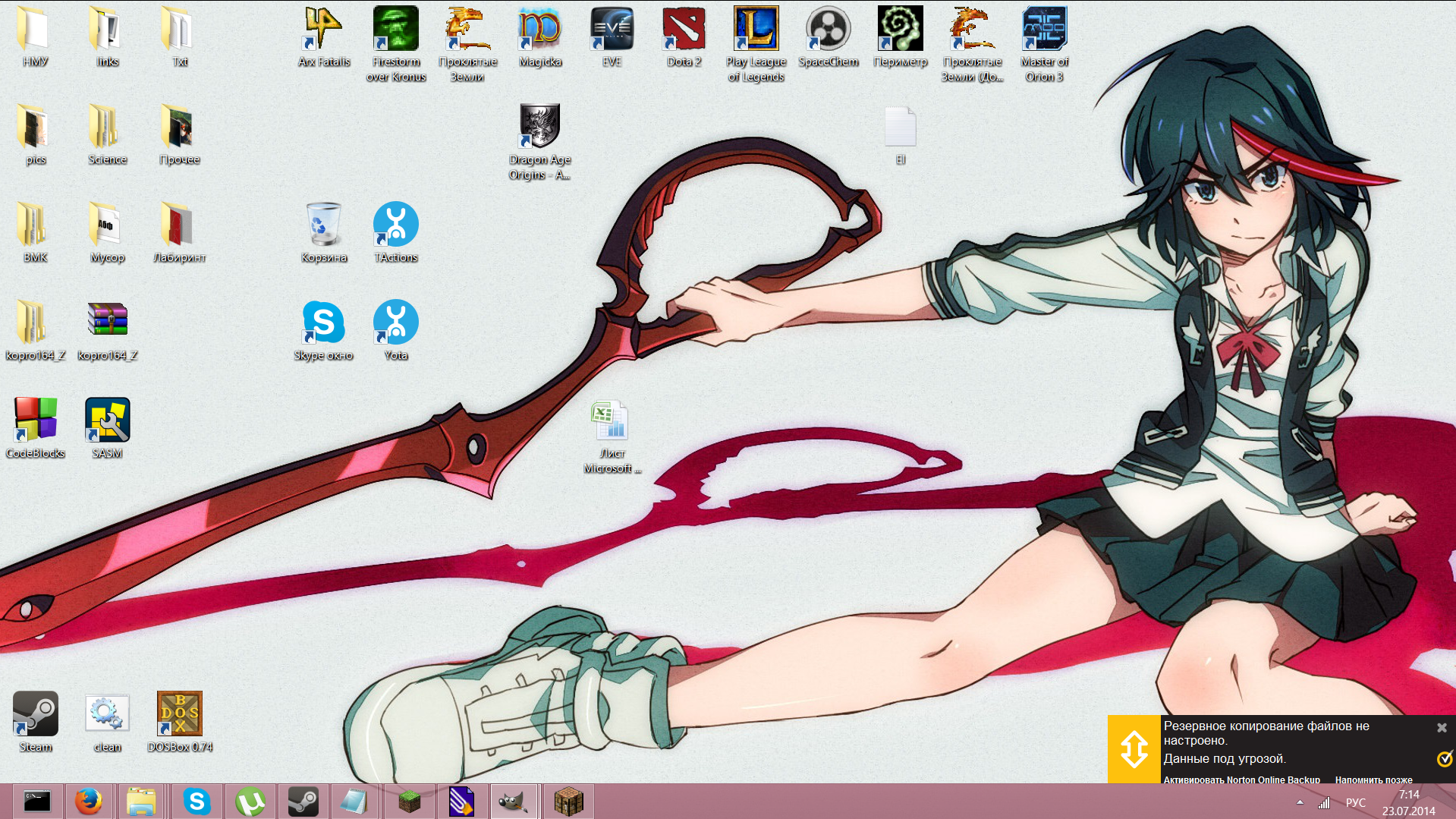Screen dimensions: 1456x819
Task: Click the DOSBox 0.74 shortcut
Action: click(179, 722)
